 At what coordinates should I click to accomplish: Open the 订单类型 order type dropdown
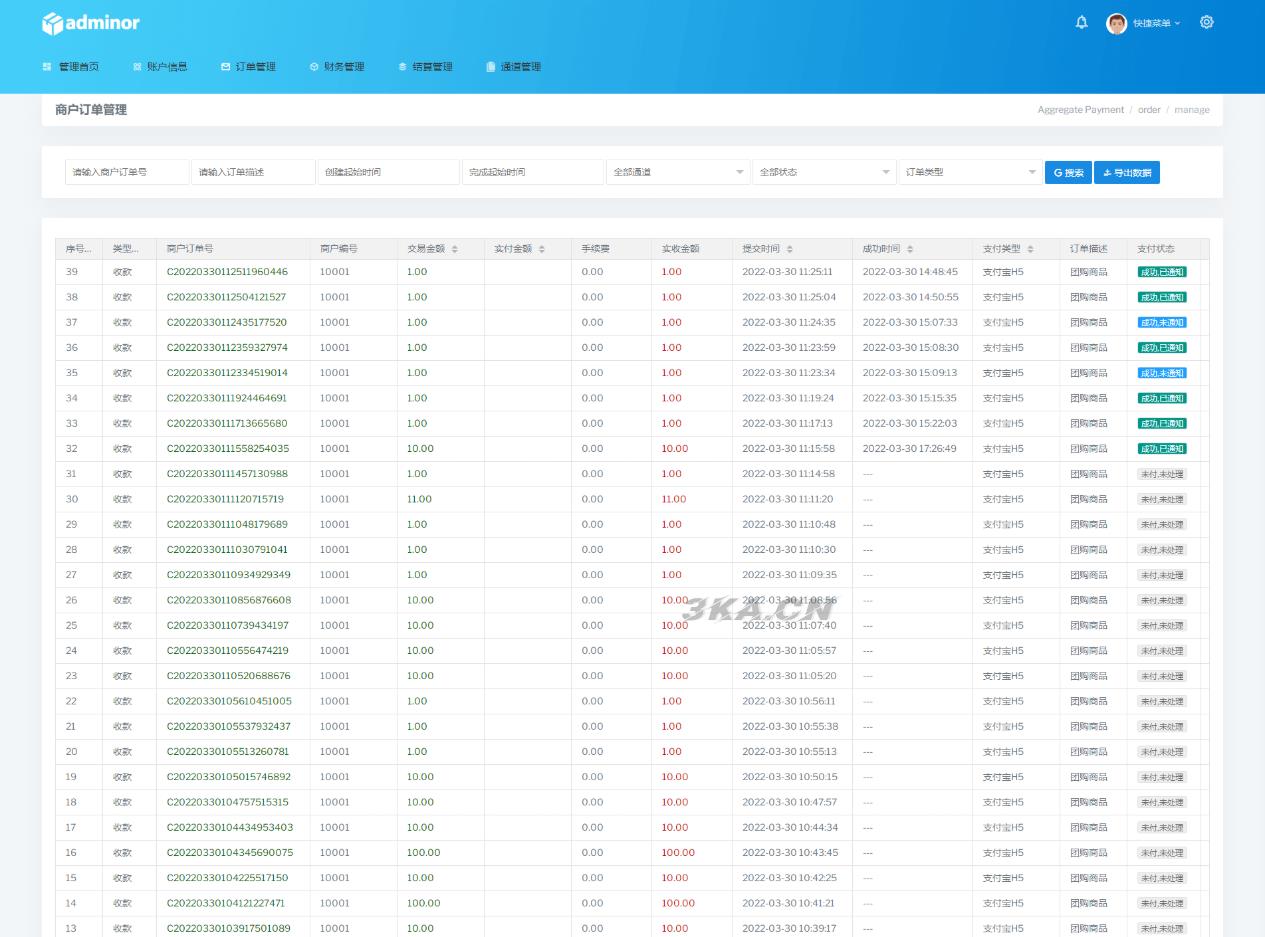pos(970,172)
